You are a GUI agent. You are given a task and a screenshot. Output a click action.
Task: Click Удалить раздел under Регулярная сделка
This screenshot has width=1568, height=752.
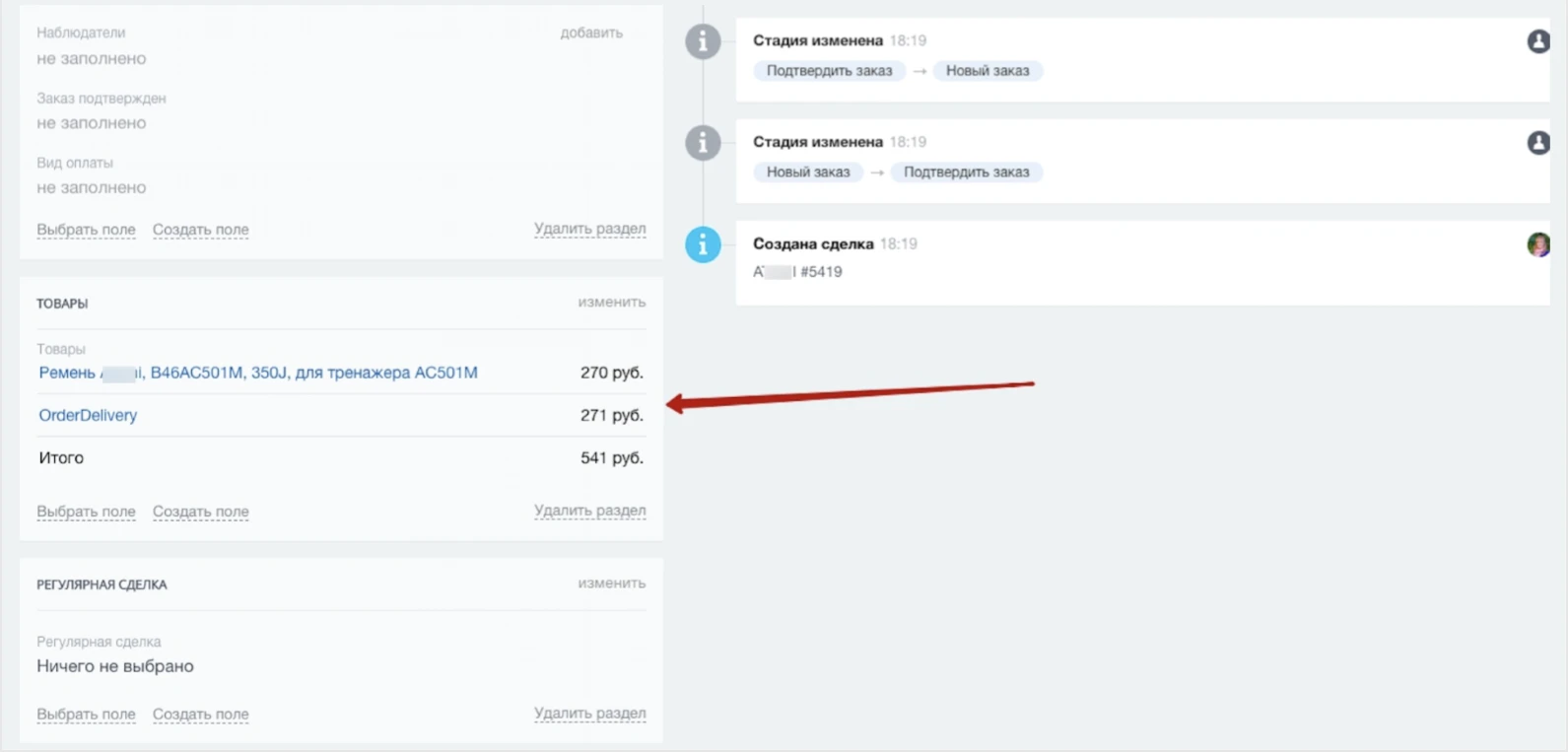coord(589,713)
